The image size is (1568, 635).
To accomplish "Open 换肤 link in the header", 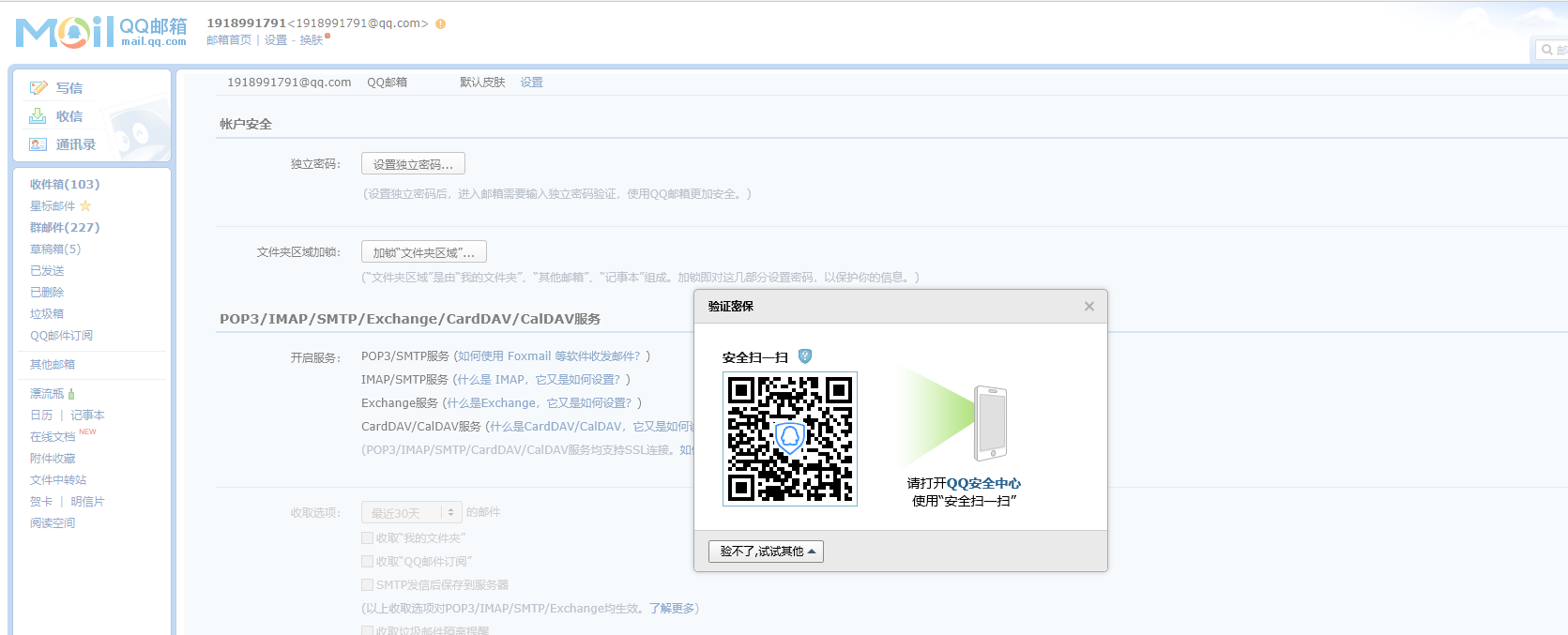I will [x=312, y=40].
